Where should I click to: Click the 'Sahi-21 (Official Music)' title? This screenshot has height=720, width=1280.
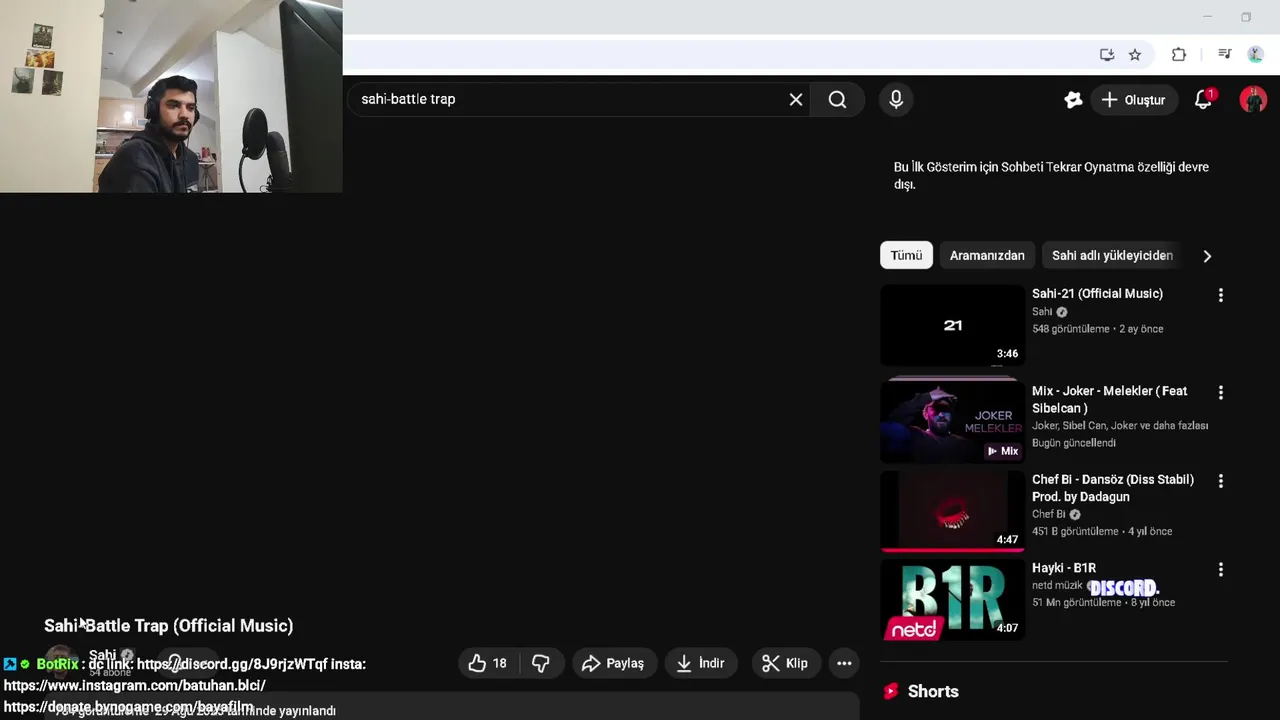click(1097, 293)
